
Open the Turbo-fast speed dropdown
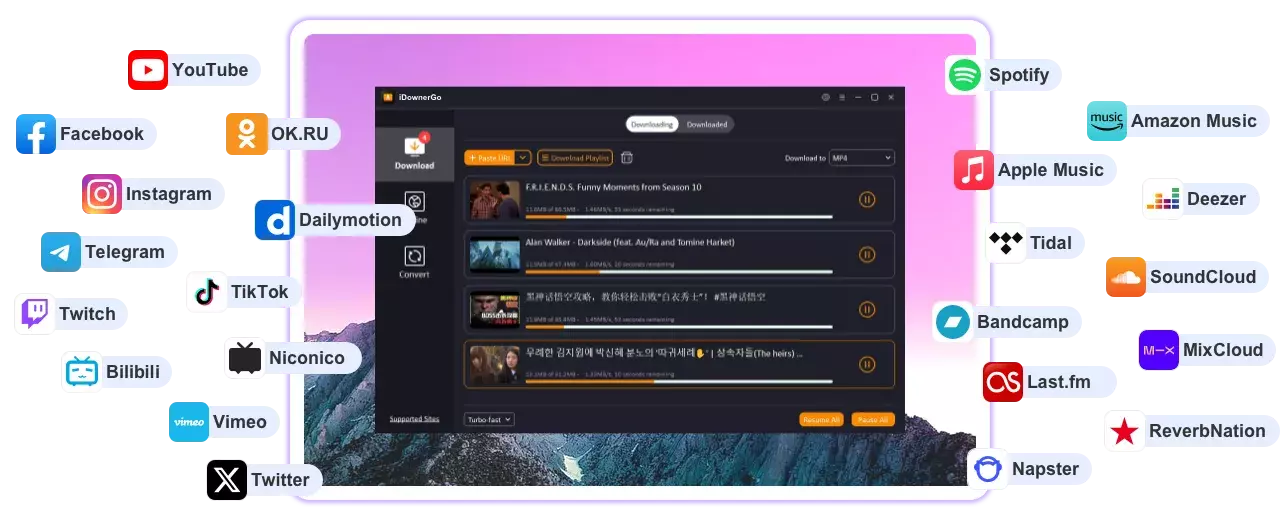click(x=489, y=420)
